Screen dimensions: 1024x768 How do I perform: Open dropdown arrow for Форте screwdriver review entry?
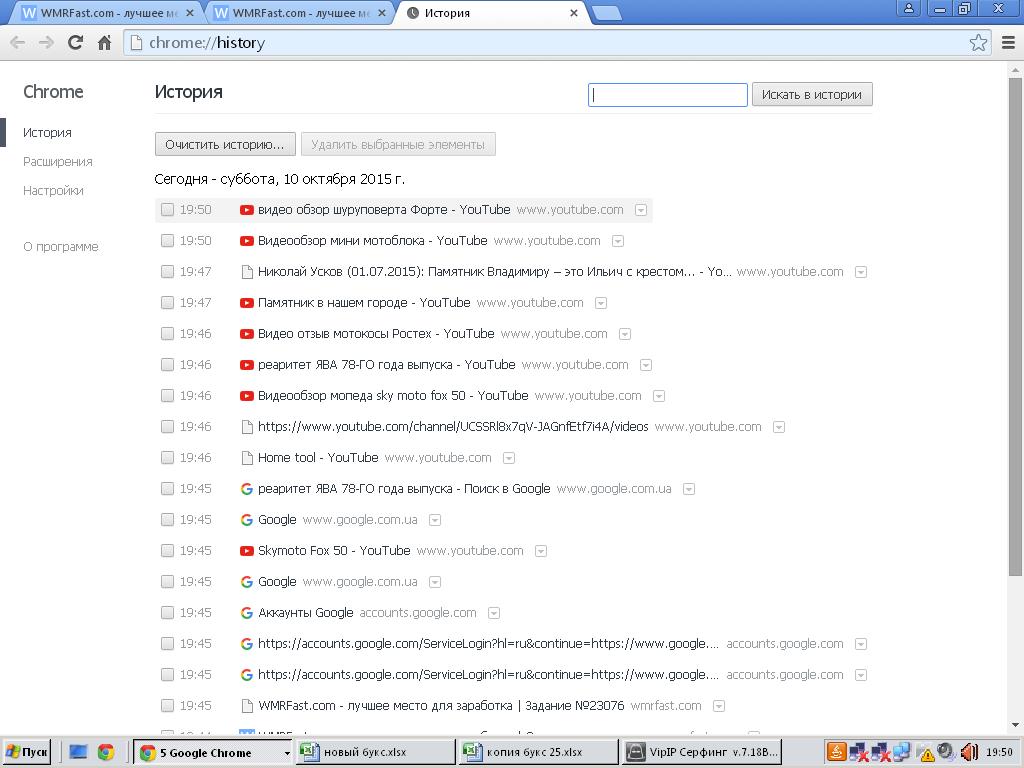[641, 210]
